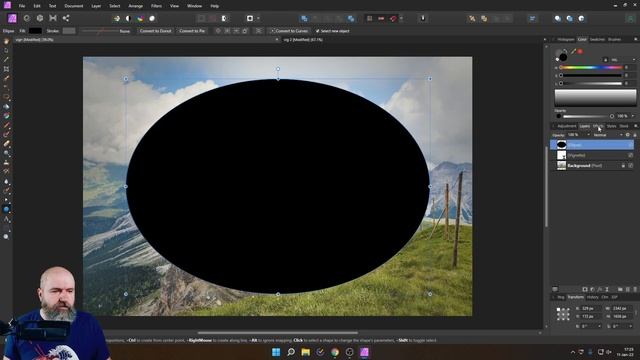Select the Ellipse layer thumbnail

[x=562, y=144]
